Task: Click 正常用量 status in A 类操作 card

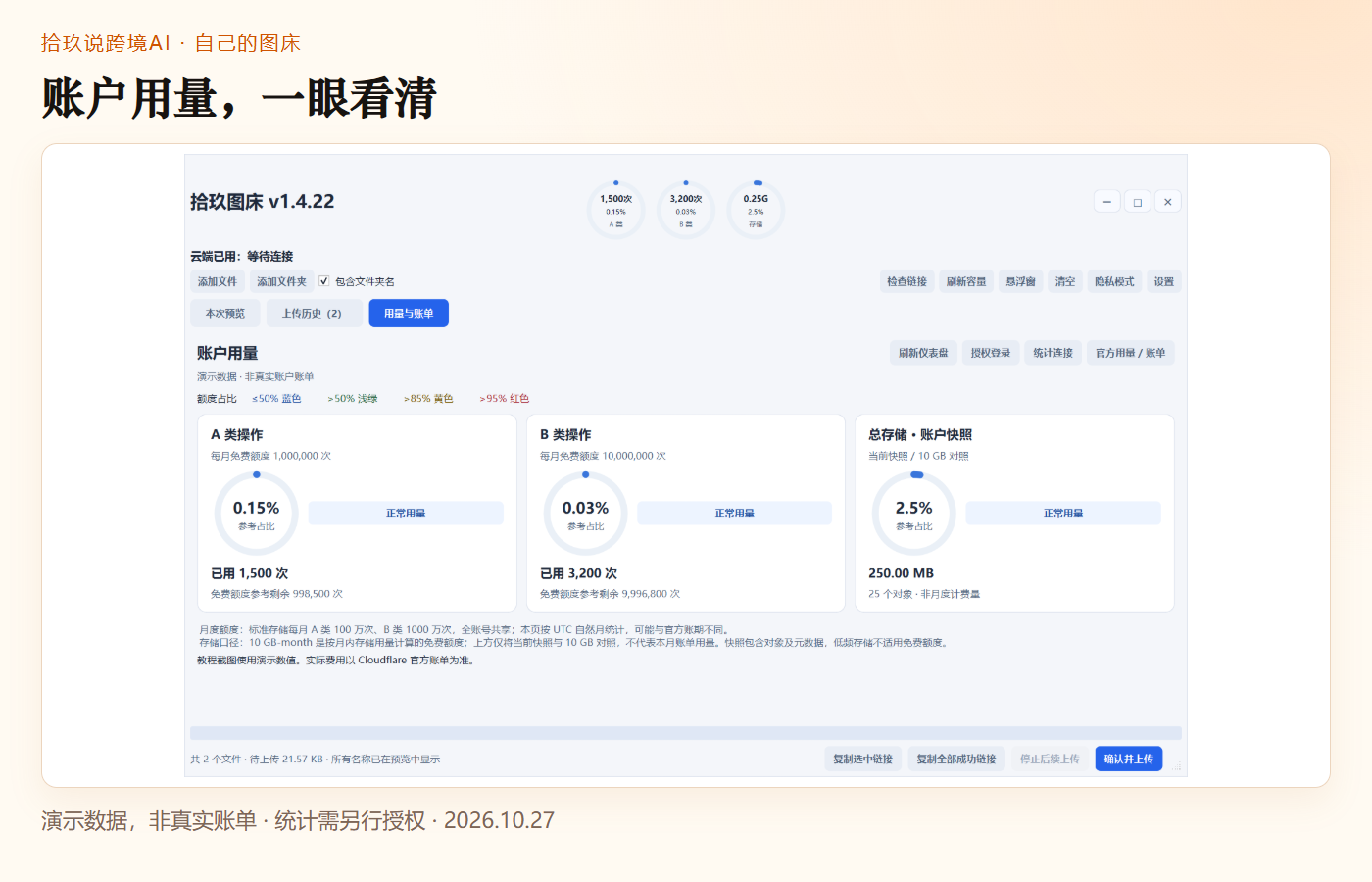Action: pyautogui.click(x=406, y=514)
